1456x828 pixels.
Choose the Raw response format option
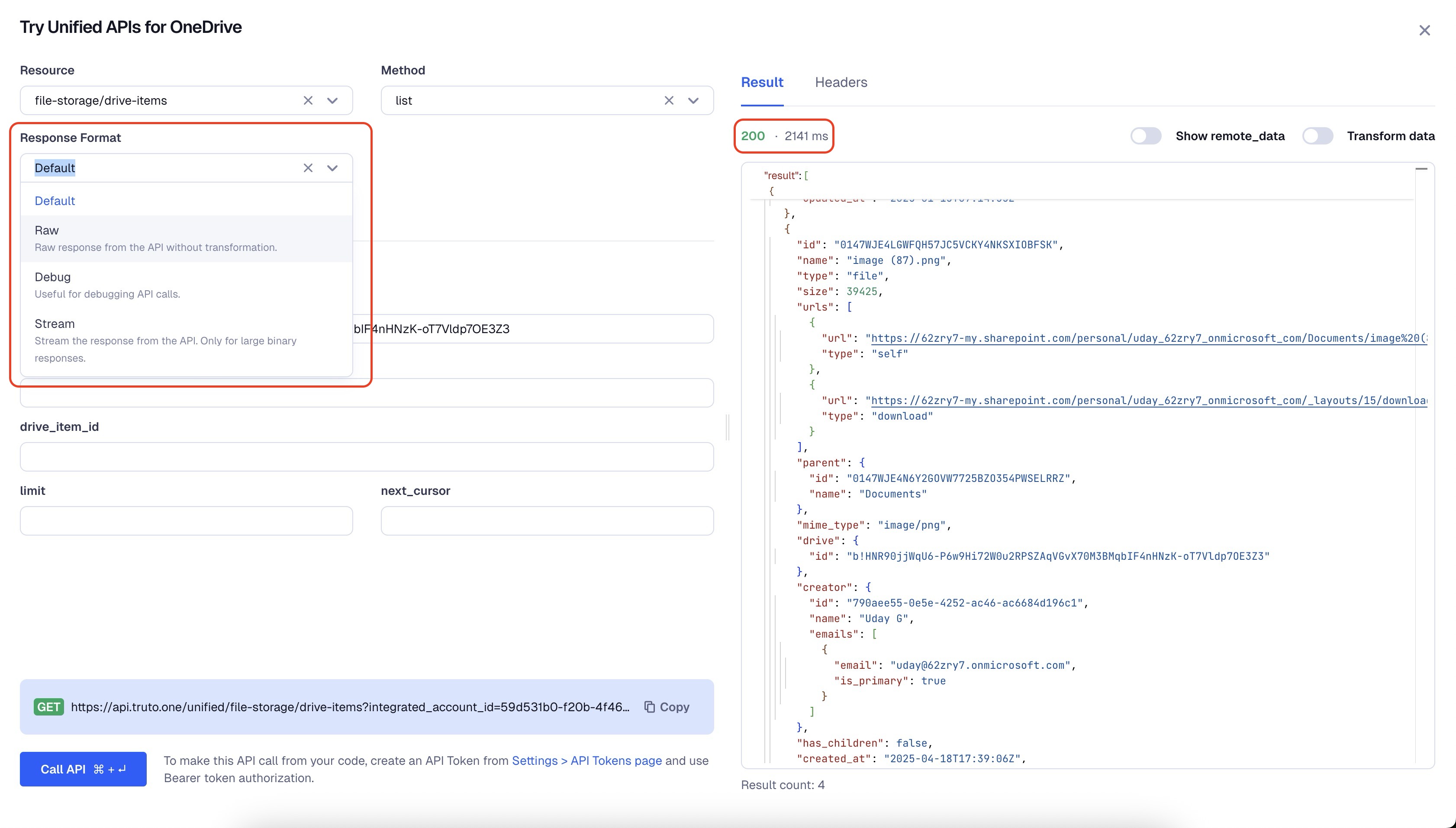coord(186,238)
